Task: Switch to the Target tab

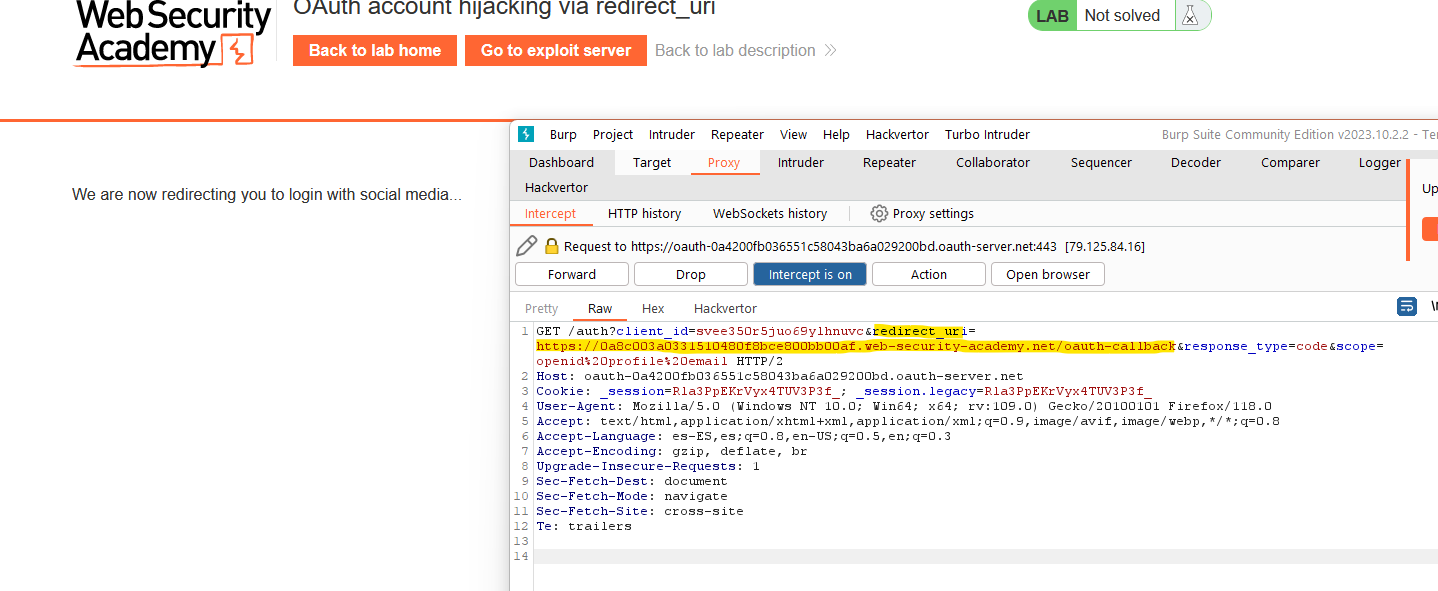Action: [652, 162]
